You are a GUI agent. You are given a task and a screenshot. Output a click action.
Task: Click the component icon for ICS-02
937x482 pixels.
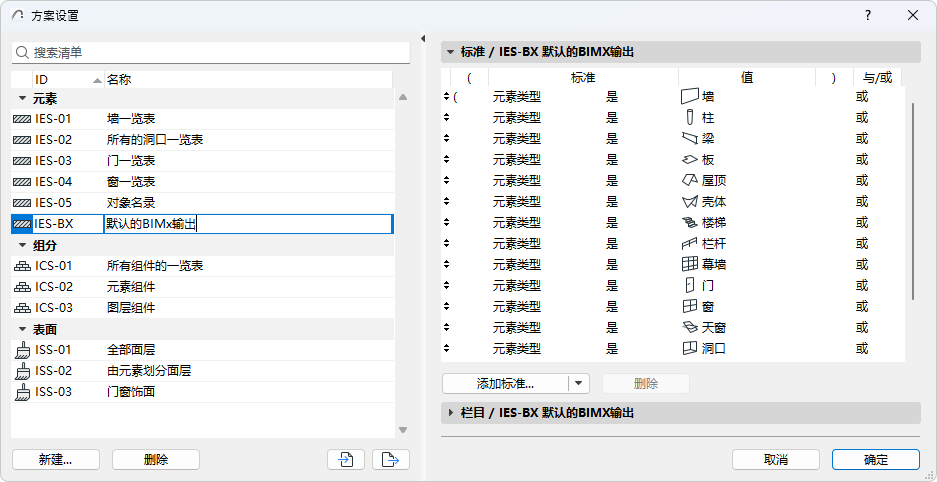click(22, 287)
